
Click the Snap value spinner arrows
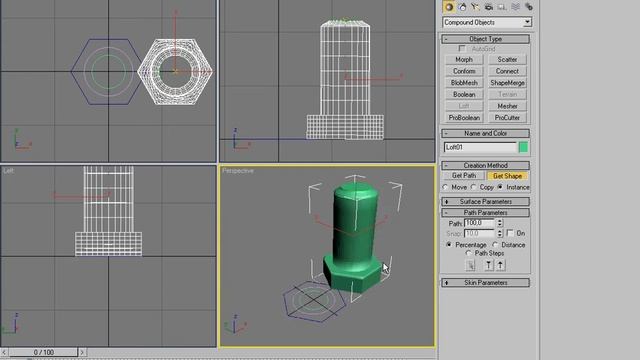click(500, 233)
